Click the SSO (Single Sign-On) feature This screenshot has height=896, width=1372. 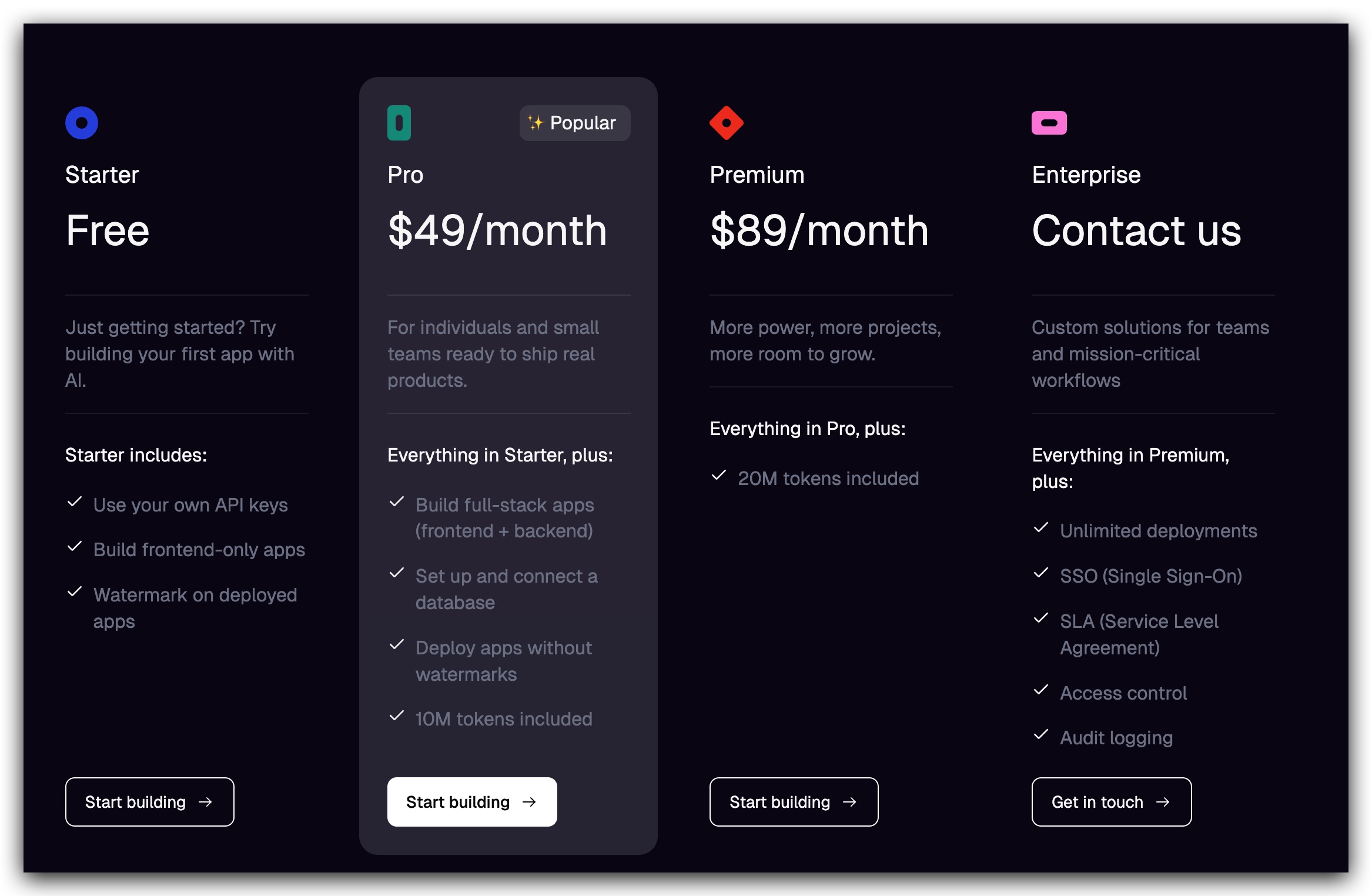tap(1151, 576)
